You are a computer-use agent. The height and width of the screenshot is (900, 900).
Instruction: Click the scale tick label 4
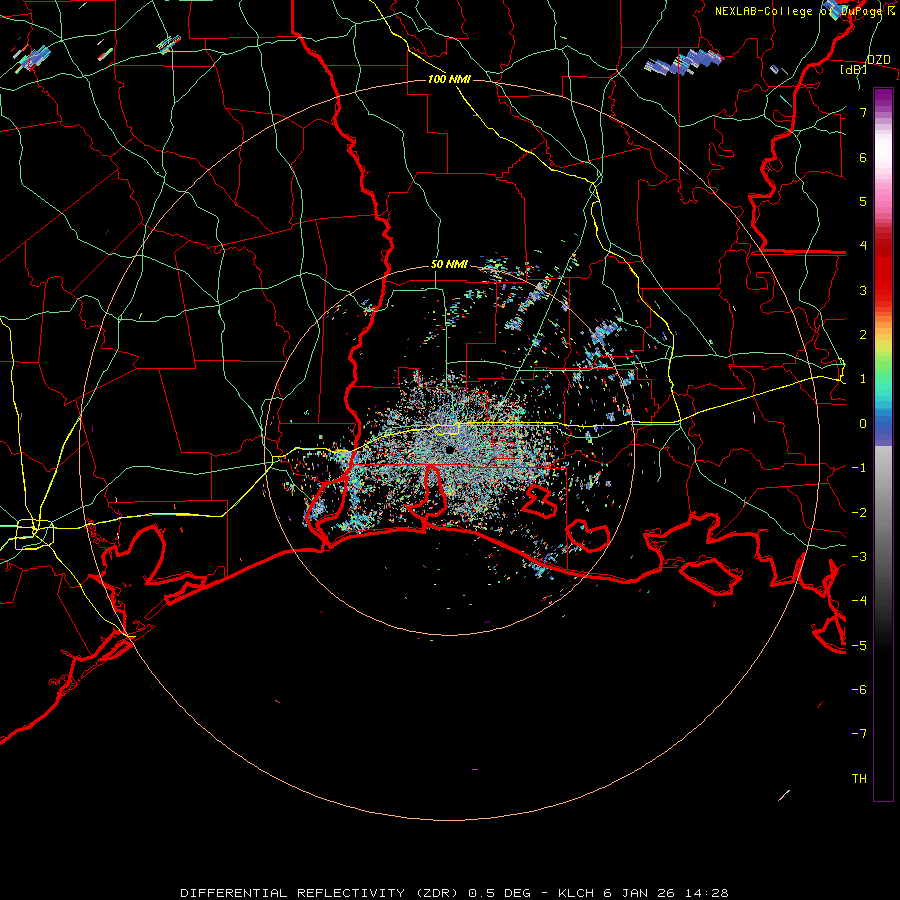863,246
